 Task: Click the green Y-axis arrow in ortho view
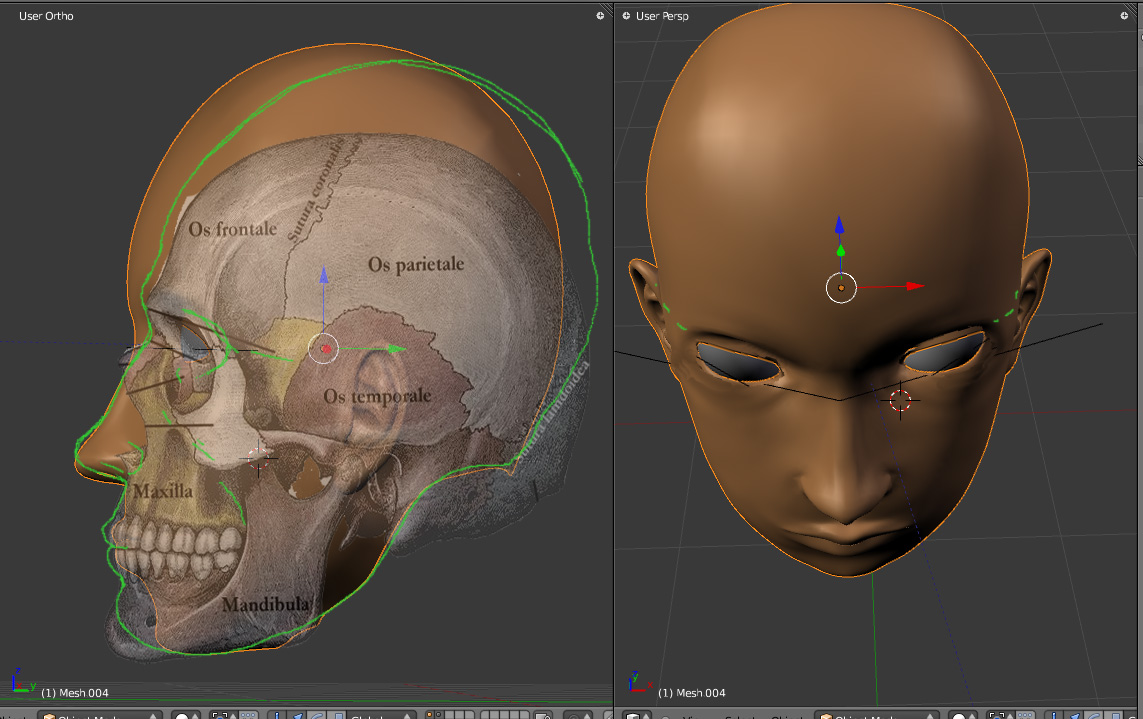click(395, 349)
